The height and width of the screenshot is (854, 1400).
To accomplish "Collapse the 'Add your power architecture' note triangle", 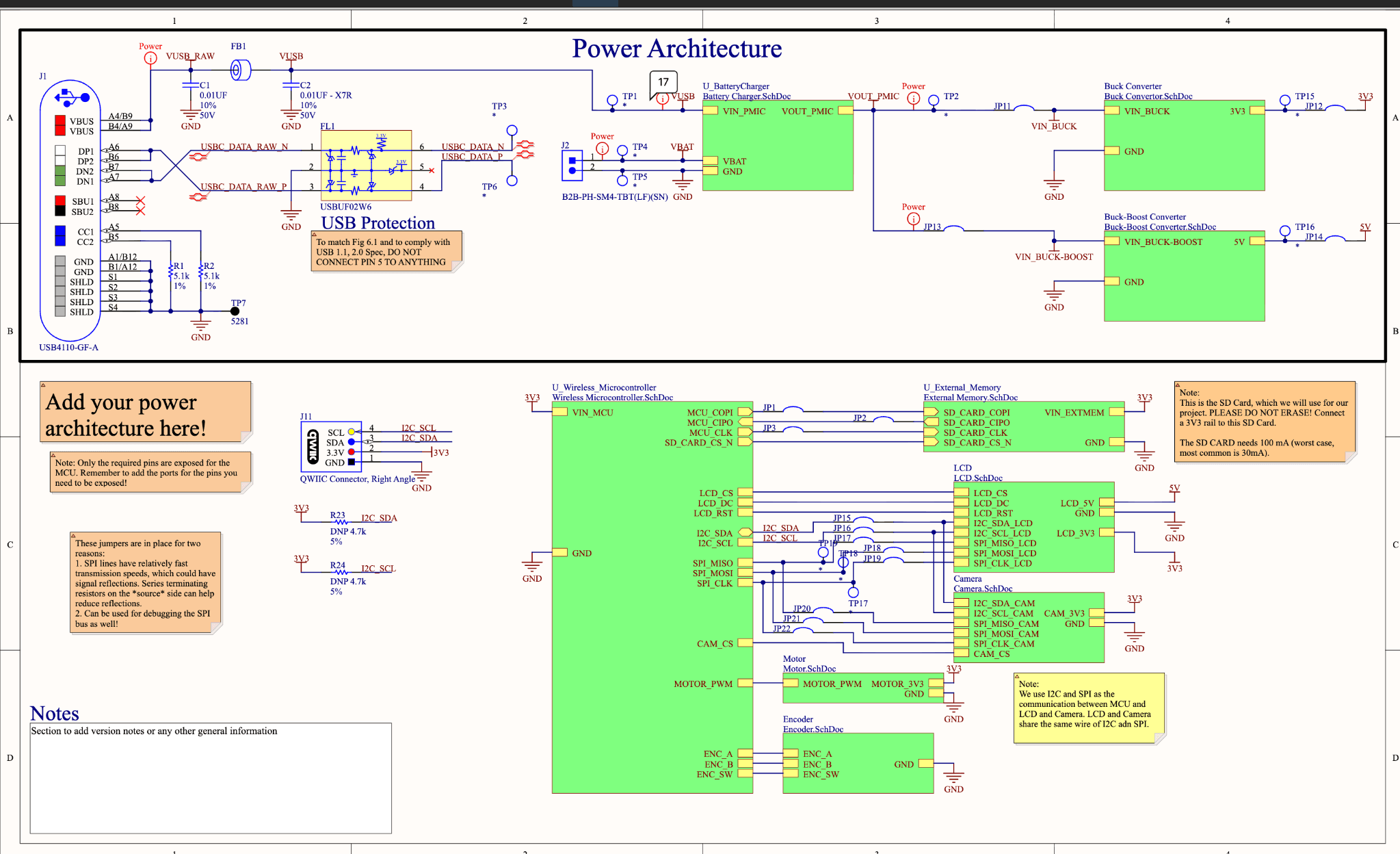I will tap(43, 385).
